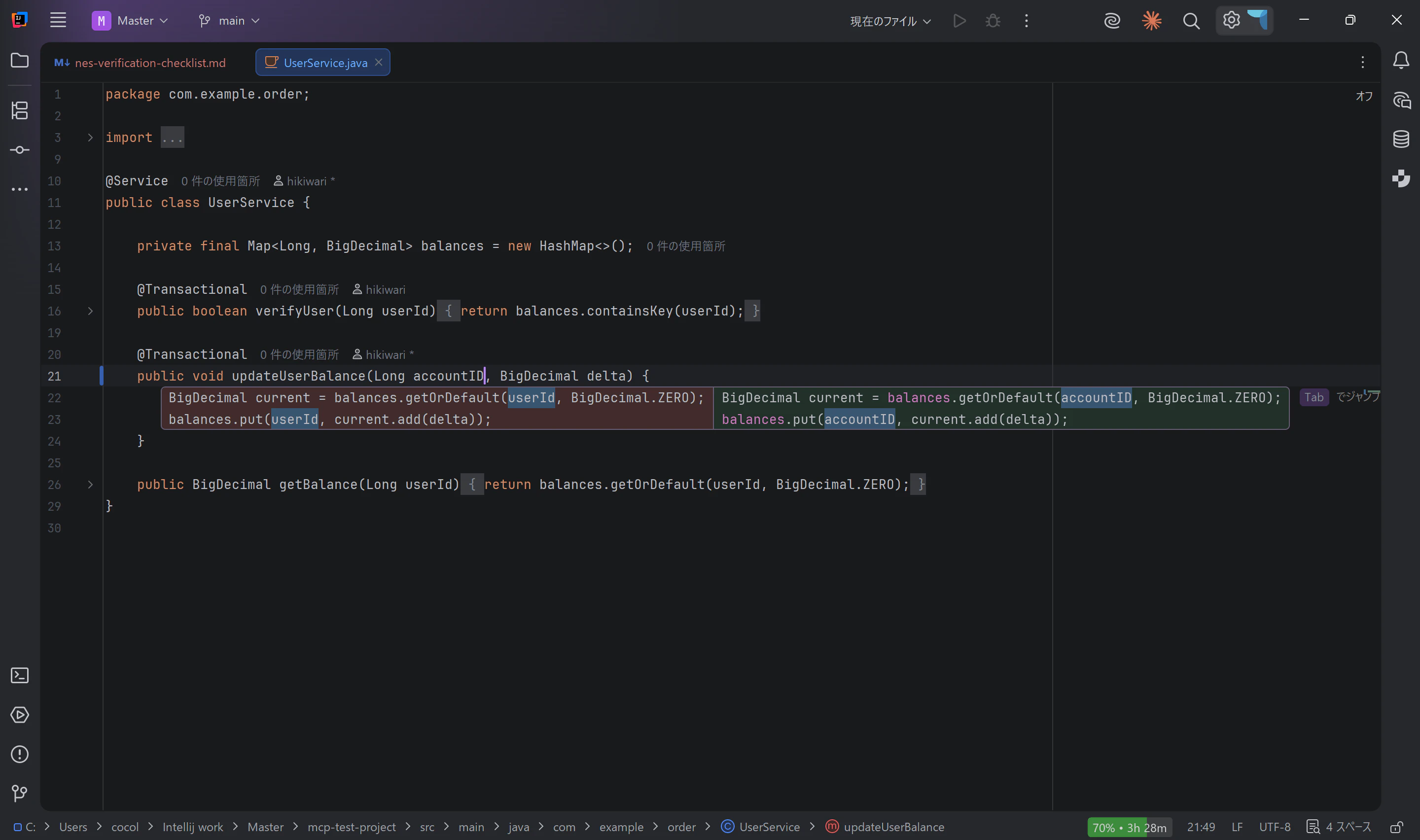Screen dimensions: 1420x840
Task: Open the orange starburst Claude icon
Action: 1152,21
